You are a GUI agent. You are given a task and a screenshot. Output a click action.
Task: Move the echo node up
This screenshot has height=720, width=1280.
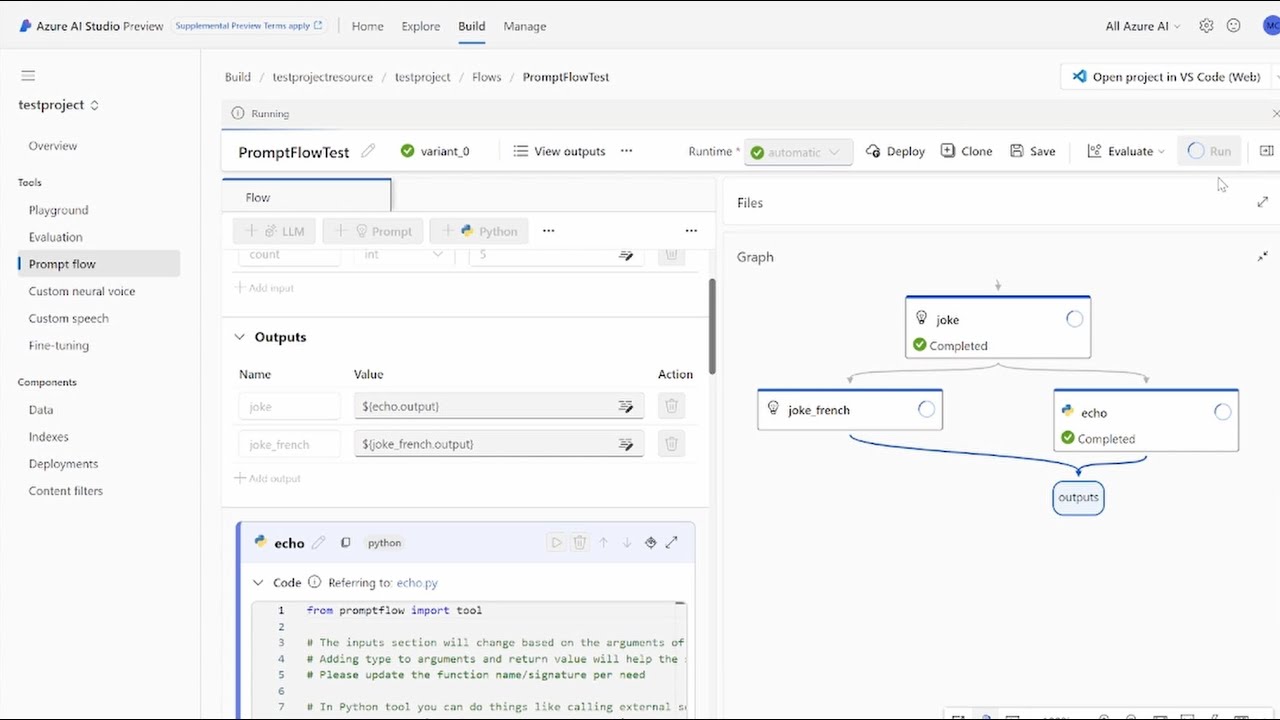click(603, 543)
